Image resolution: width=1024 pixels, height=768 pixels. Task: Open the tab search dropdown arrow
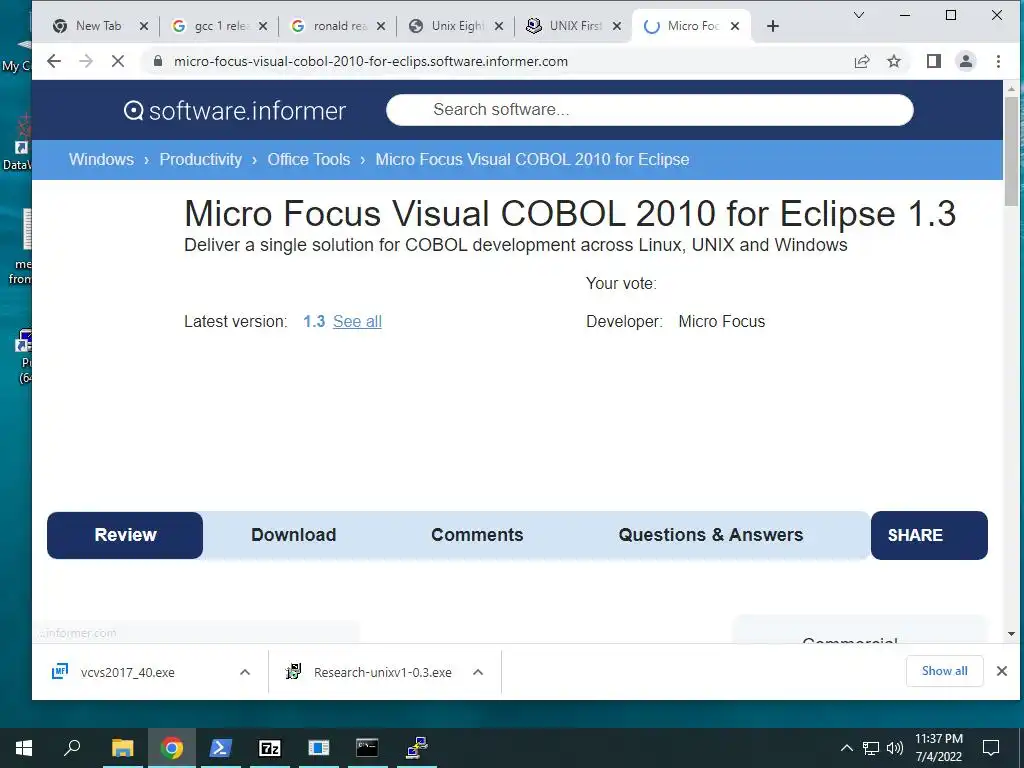click(x=859, y=15)
